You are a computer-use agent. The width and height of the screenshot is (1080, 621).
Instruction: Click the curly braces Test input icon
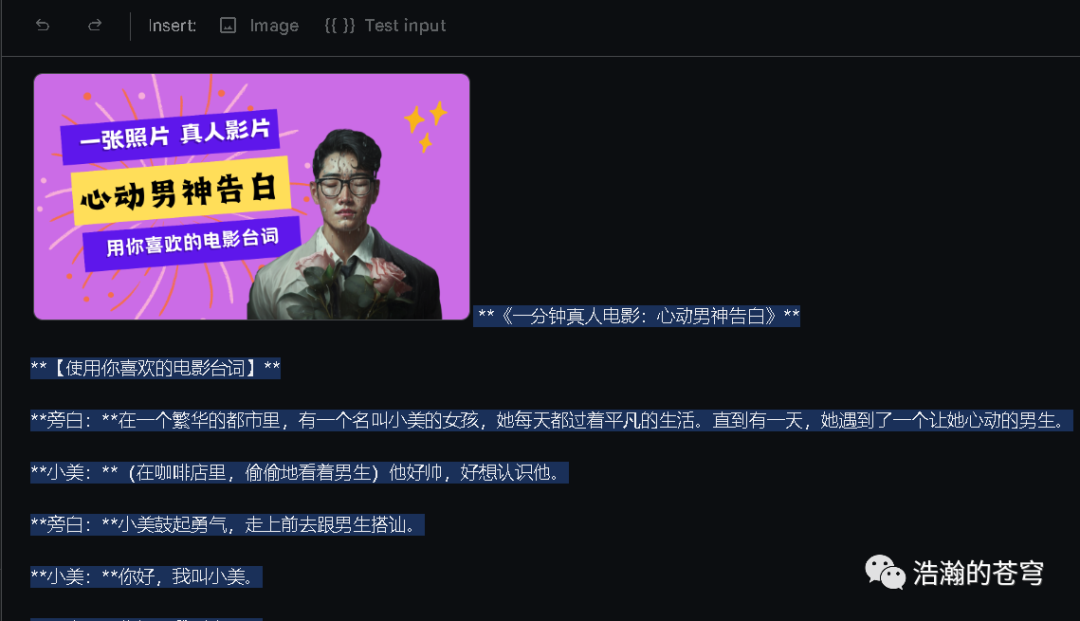340,25
